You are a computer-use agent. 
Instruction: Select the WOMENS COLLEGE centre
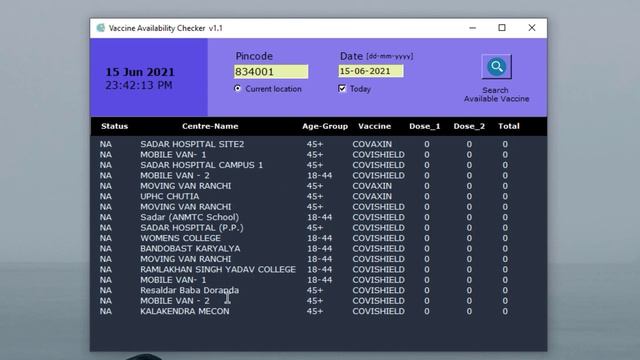(x=180, y=238)
